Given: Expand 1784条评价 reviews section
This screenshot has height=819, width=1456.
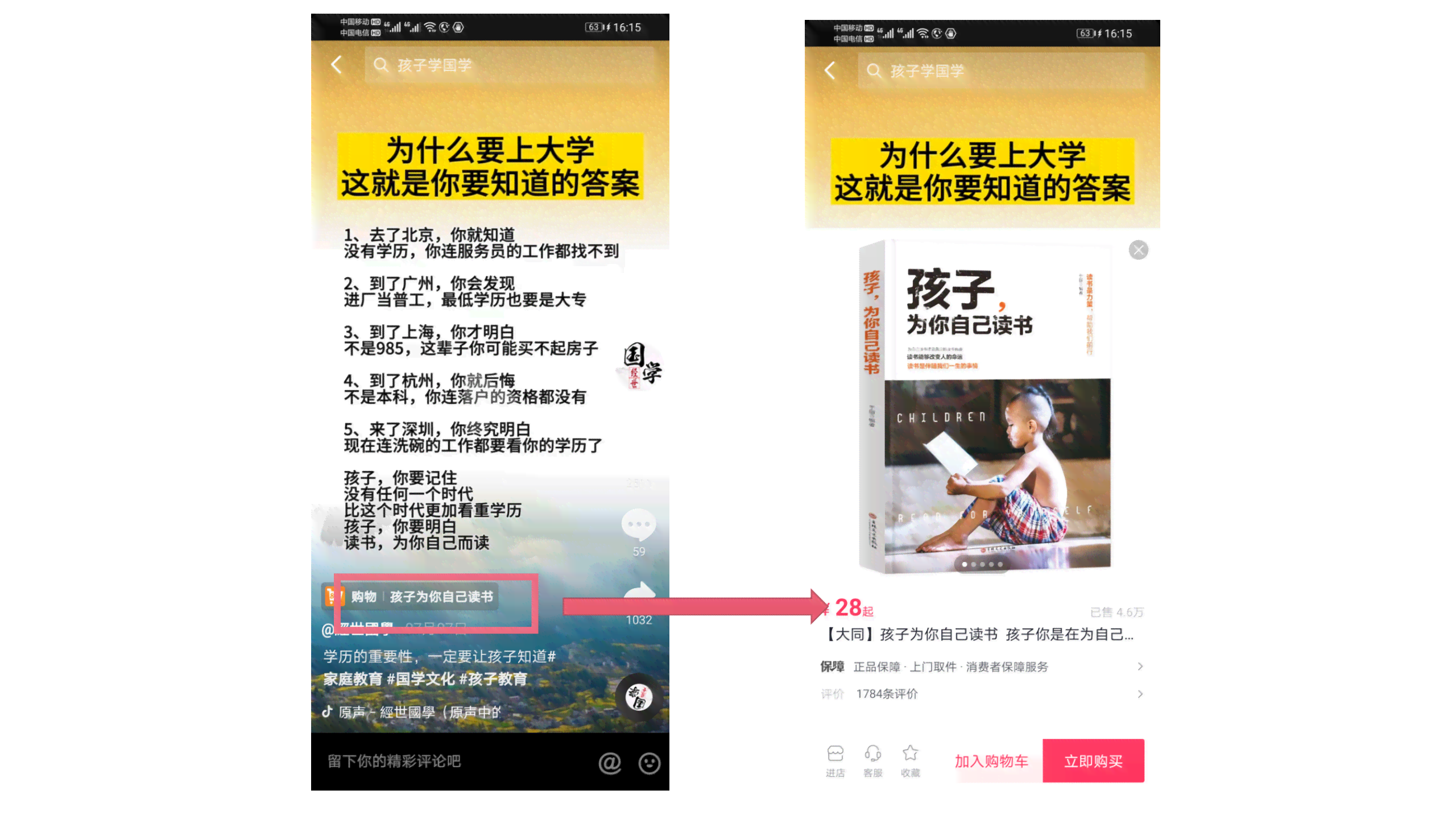Looking at the screenshot, I should click(x=984, y=693).
